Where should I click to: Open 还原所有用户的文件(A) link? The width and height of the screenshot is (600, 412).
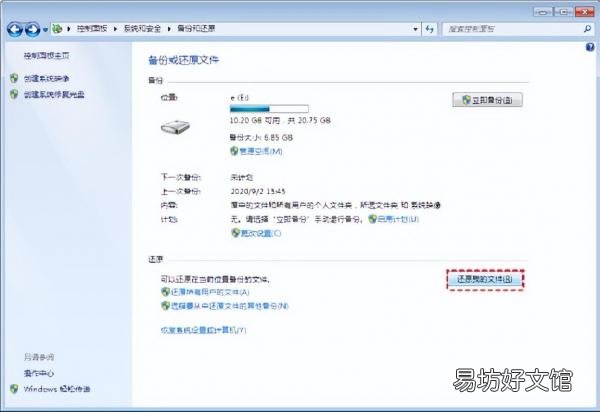coord(210,292)
